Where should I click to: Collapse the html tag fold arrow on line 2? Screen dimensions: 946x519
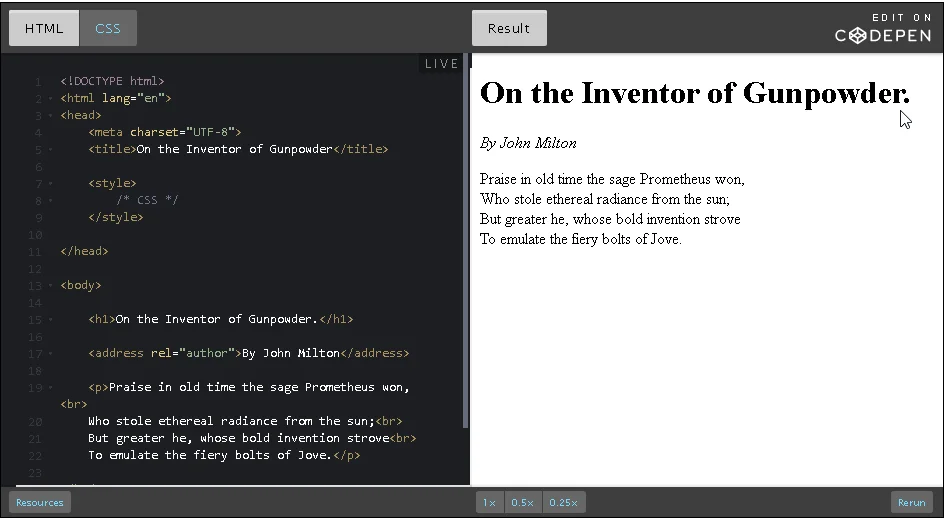tap(50, 99)
